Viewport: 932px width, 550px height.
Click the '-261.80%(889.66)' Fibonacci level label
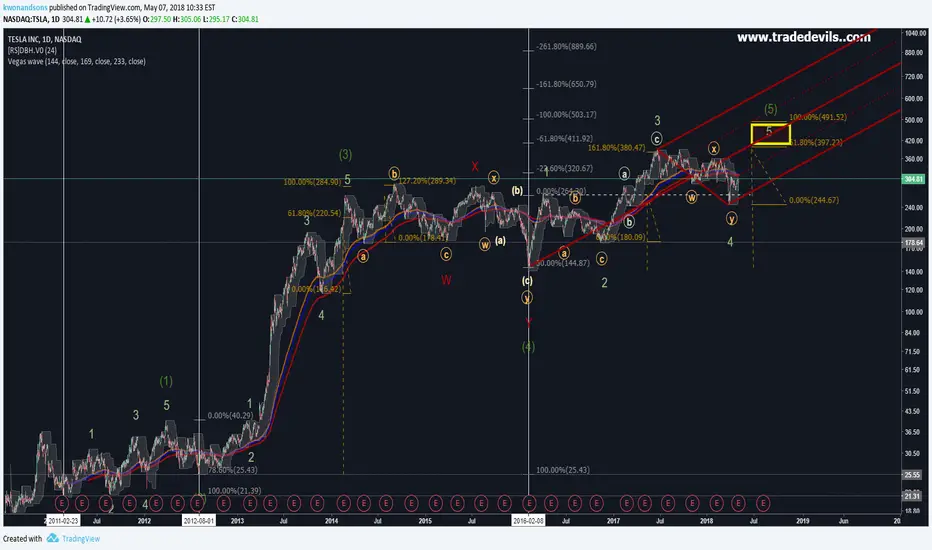click(x=566, y=46)
